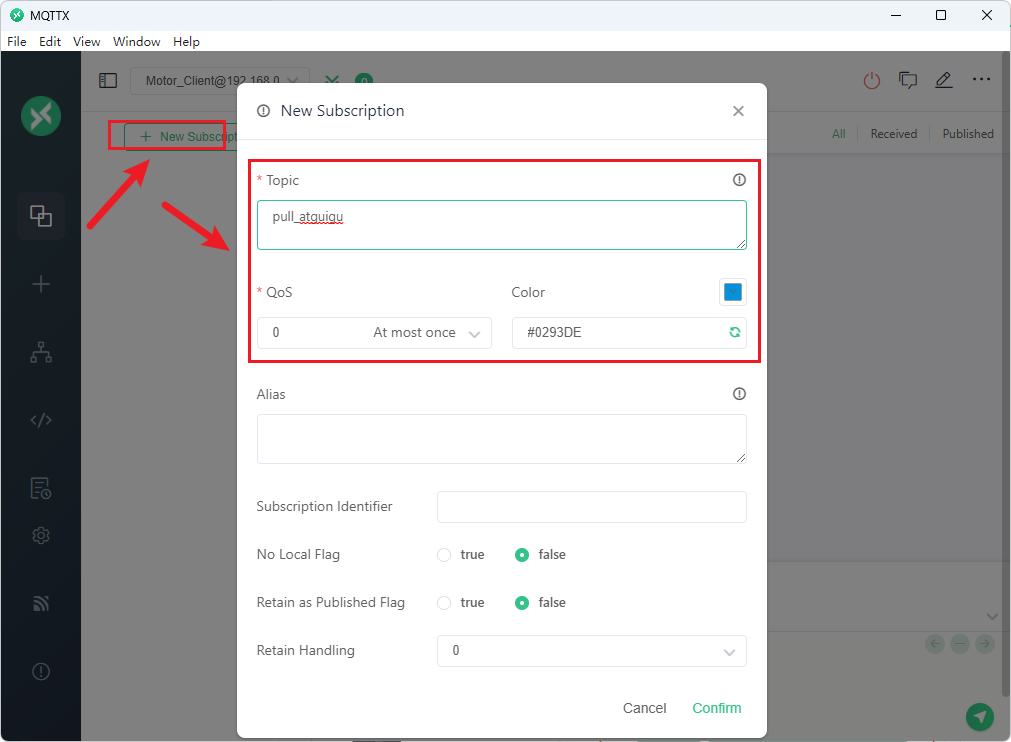The width and height of the screenshot is (1011, 742).
Task: Click the Confirm button
Action: tap(717, 708)
